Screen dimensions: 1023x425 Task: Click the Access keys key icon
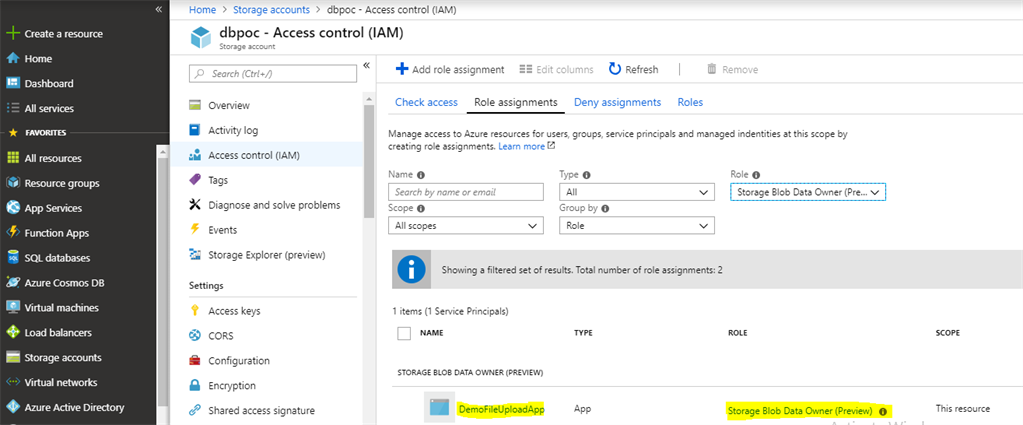pyautogui.click(x=196, y=311)
